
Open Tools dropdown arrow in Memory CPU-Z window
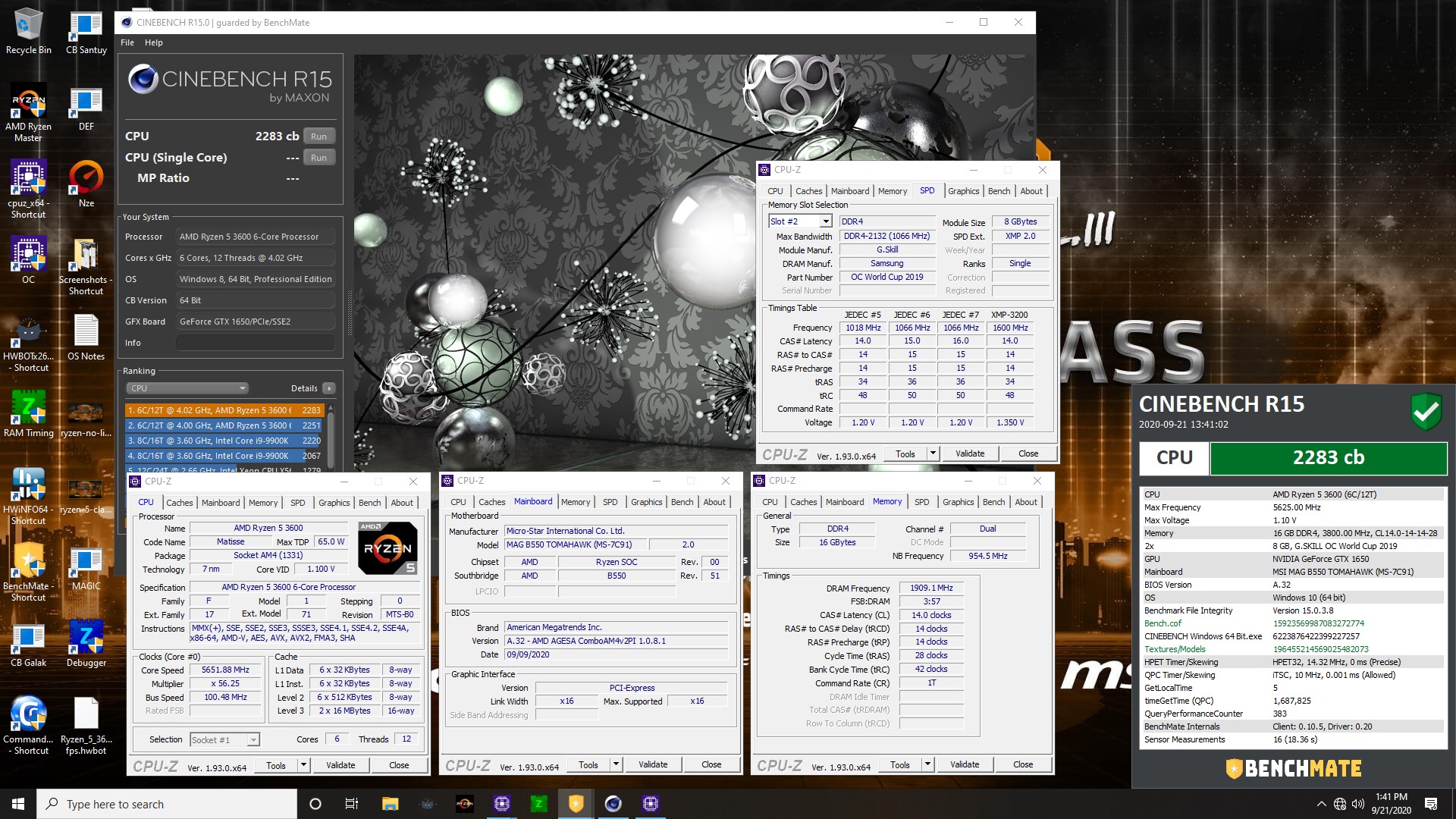coord(927,764)
